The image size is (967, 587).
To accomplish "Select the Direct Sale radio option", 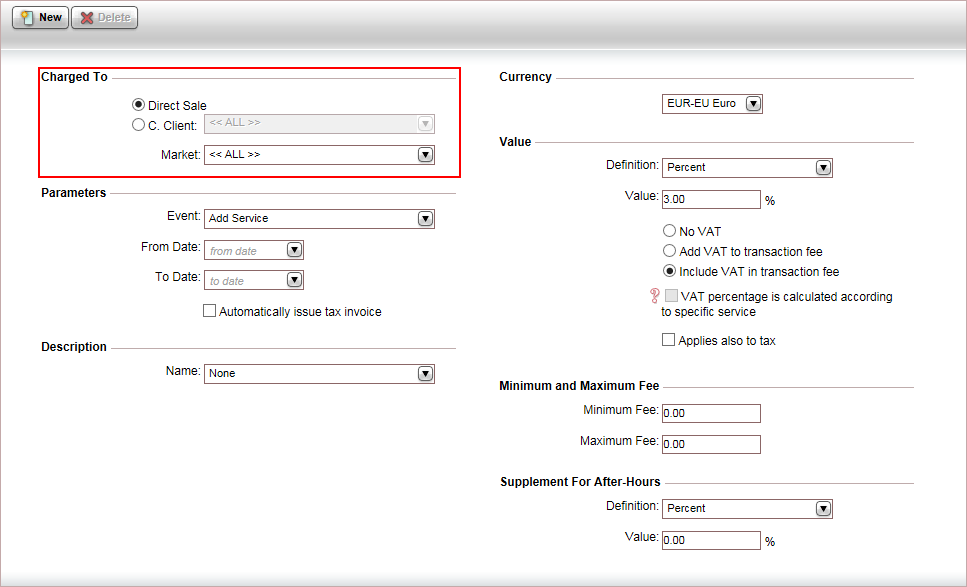I will 138,105.
